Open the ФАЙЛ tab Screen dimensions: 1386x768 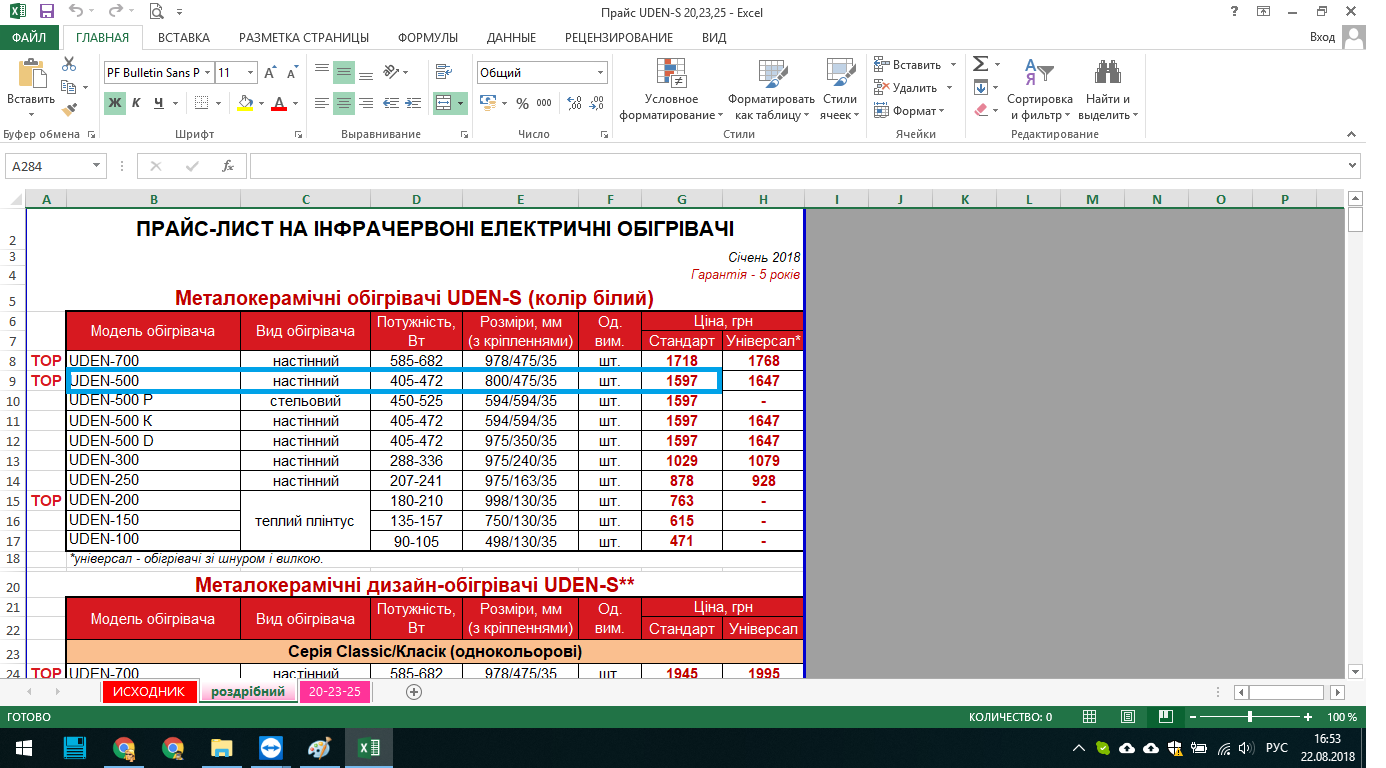point(30,37)
